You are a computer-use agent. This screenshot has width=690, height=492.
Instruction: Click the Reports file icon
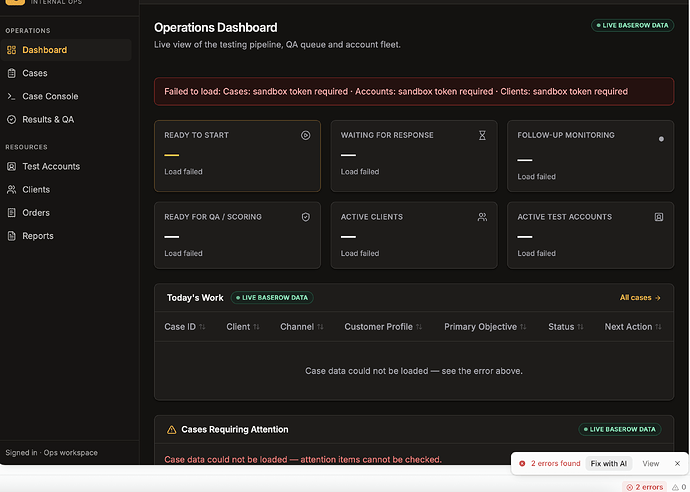tap(11, 236)
